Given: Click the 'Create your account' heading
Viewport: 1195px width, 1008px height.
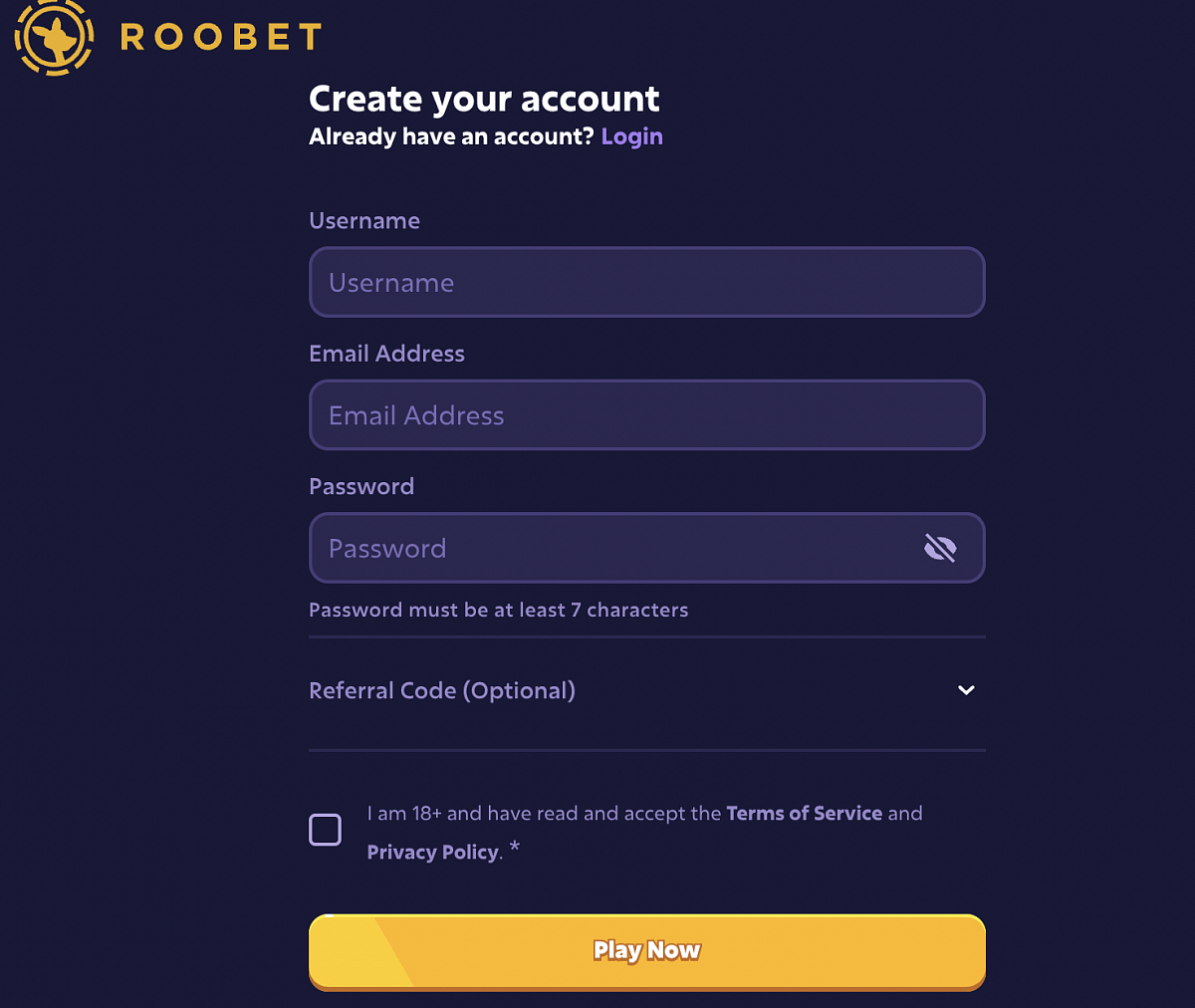Looking at the screenshot, I should 484,99.
